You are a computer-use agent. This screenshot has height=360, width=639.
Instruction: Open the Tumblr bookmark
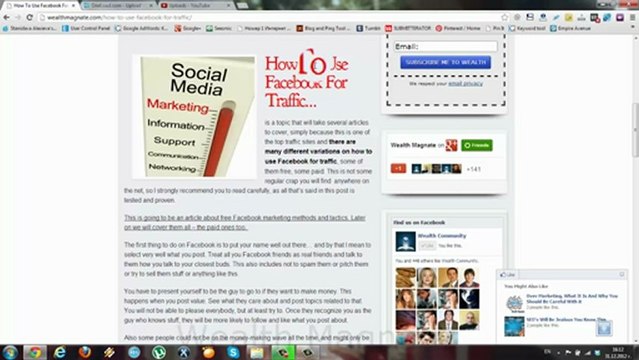click(x=368, y=28)
